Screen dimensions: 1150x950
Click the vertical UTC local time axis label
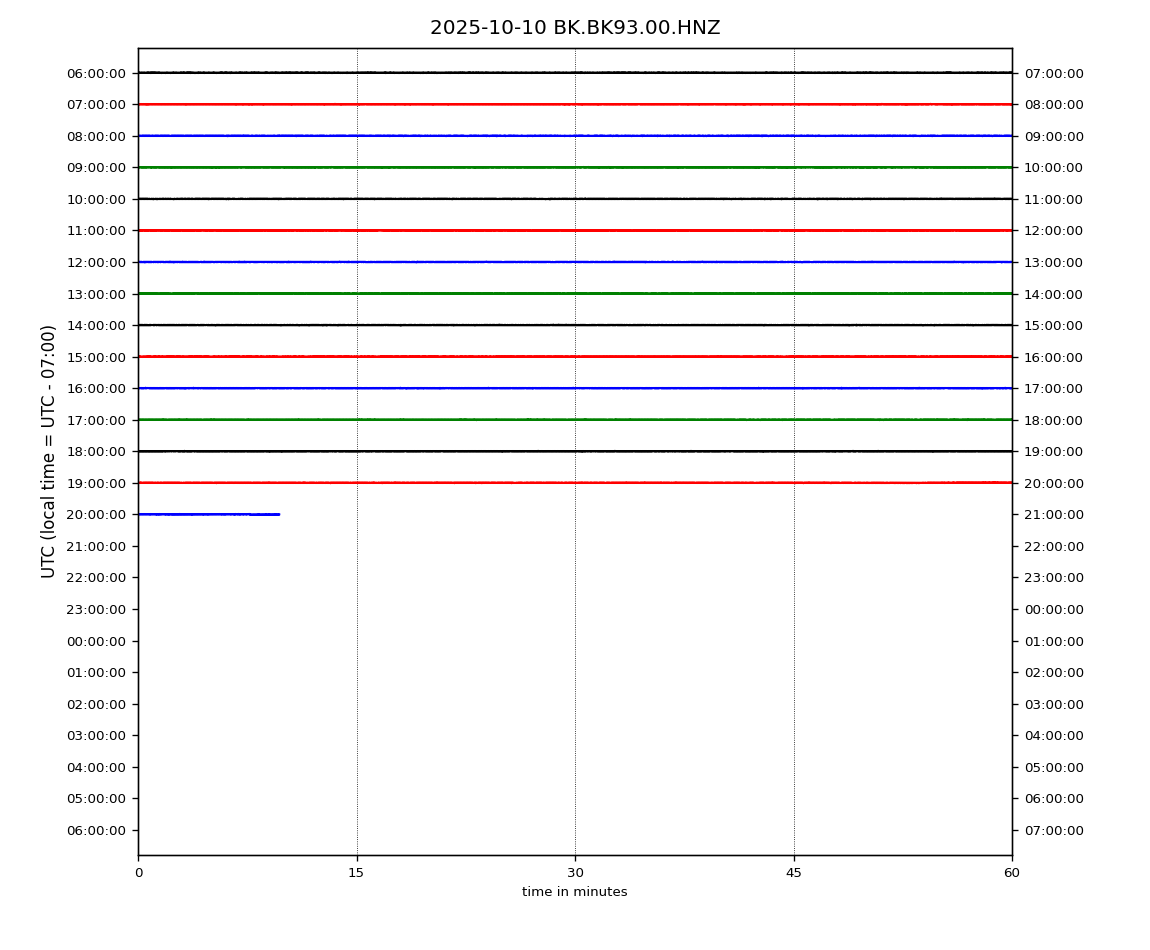[x=49, y=451]
